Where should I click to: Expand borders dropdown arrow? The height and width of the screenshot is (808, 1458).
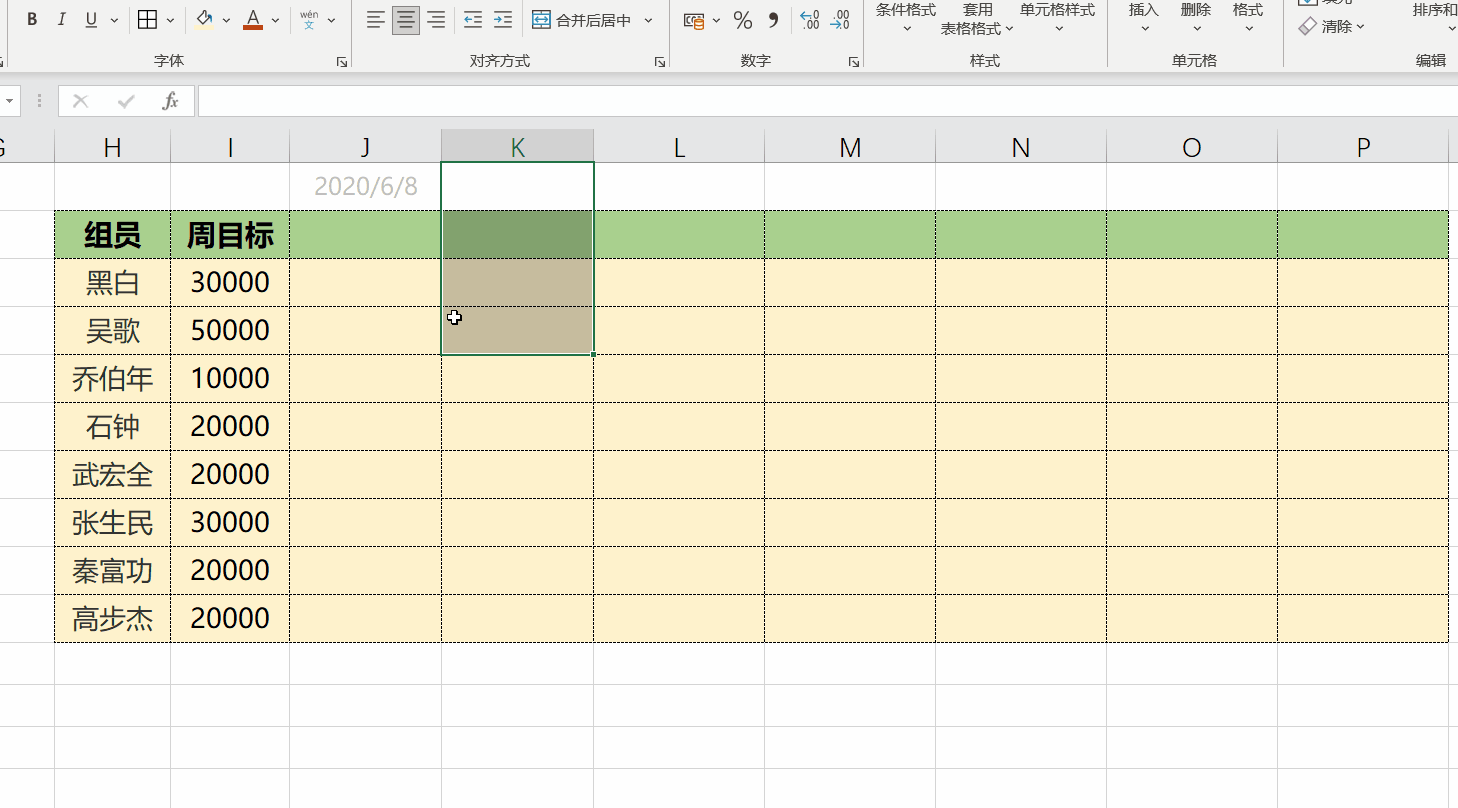pyautogui.click(x=170, y=20)
